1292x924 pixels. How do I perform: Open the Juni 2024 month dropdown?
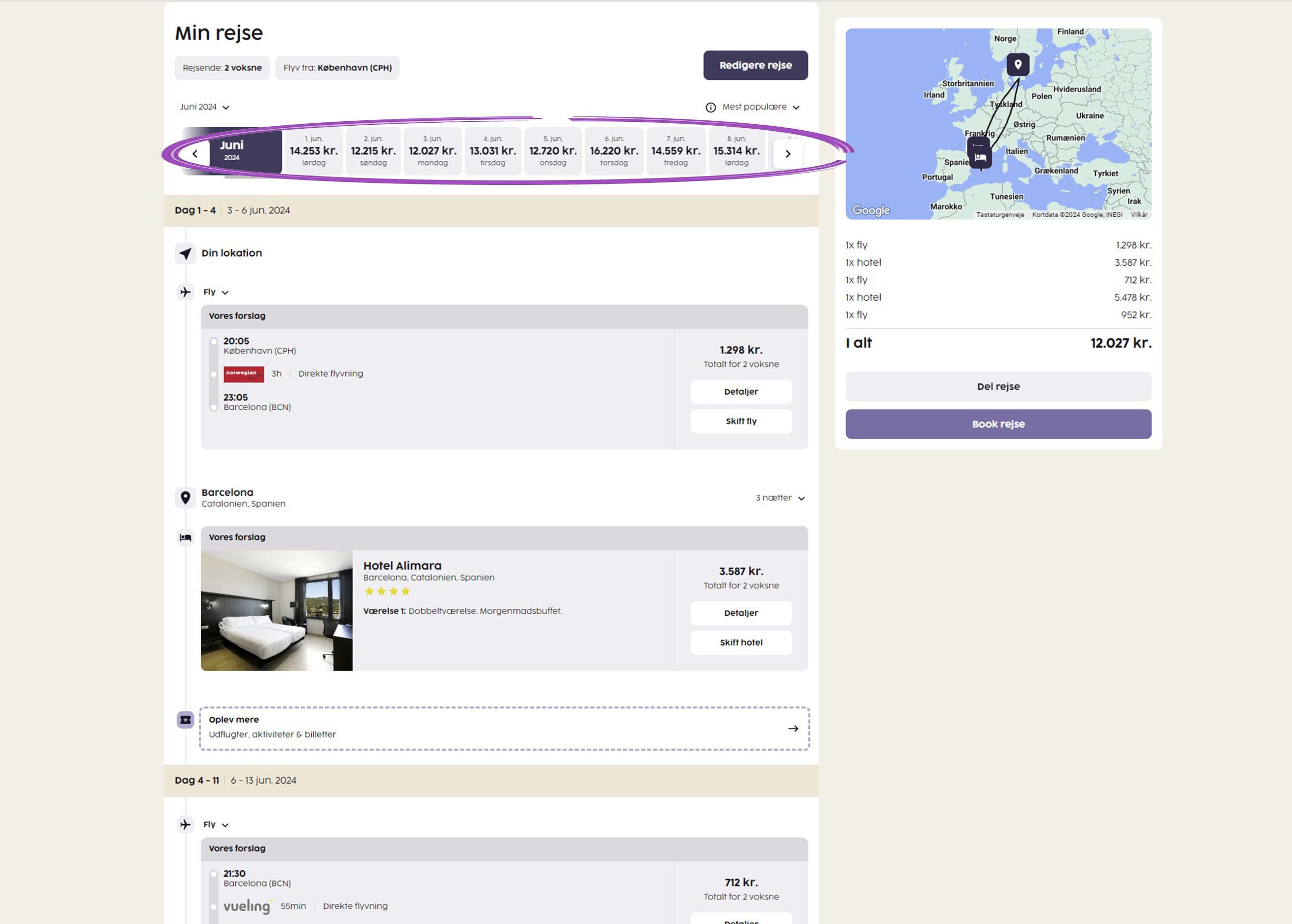point(204,107)
